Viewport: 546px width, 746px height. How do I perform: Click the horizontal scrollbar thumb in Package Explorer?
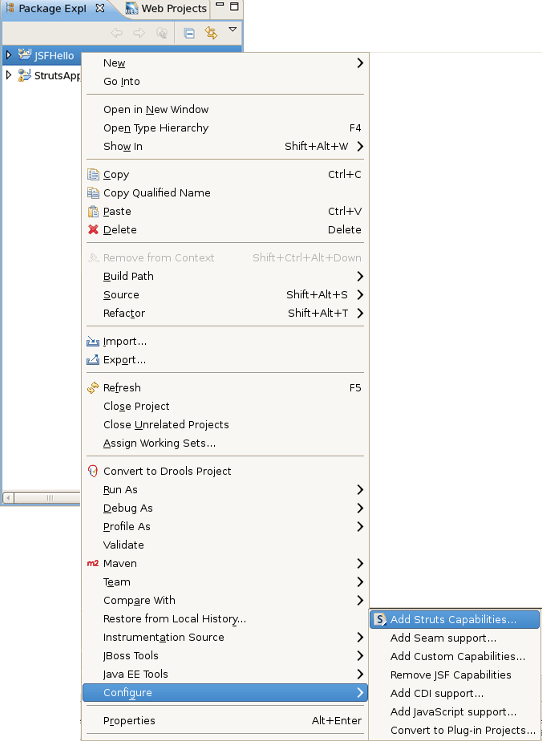coord(48,498)
